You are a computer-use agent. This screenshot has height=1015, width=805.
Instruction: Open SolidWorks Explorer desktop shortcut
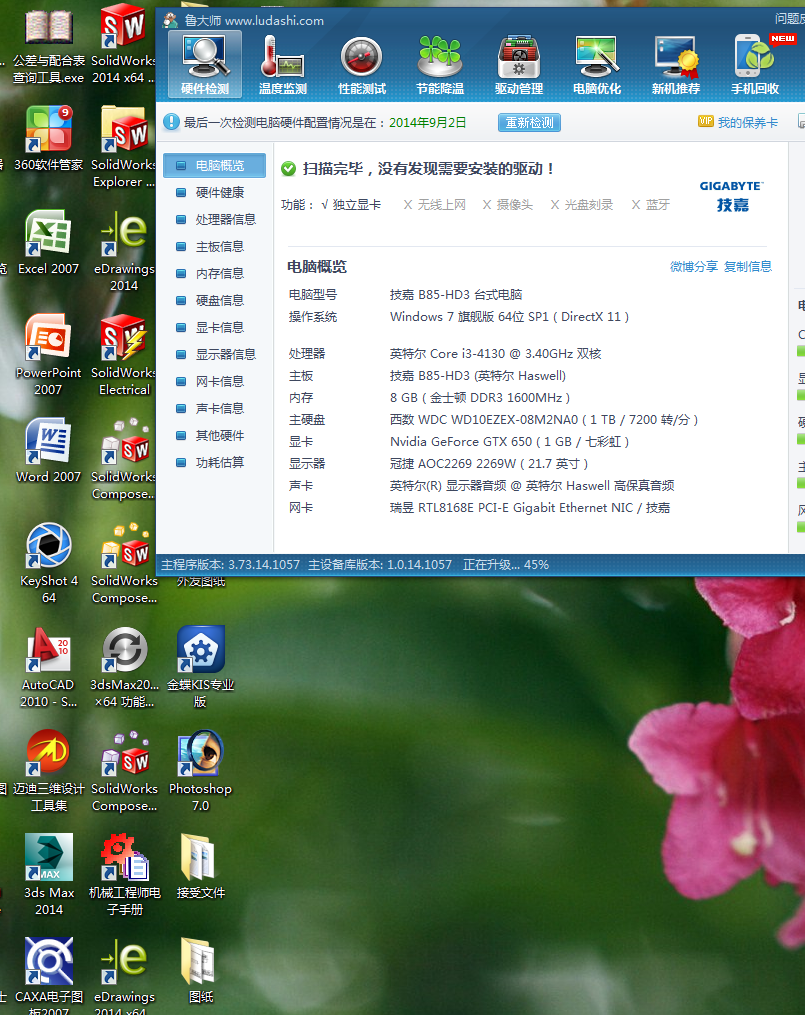coord(124,147)
